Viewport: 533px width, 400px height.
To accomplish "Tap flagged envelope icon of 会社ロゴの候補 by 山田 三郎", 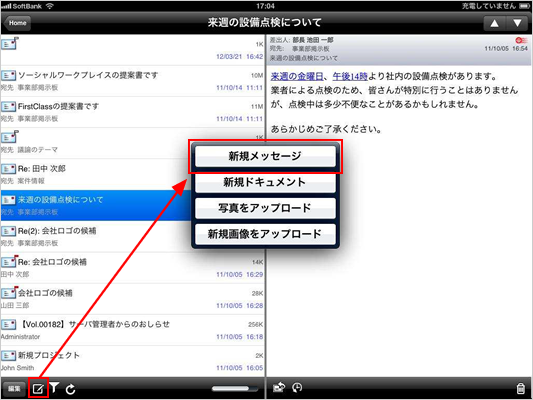I will pyautogui.click(x=9, y=293).
